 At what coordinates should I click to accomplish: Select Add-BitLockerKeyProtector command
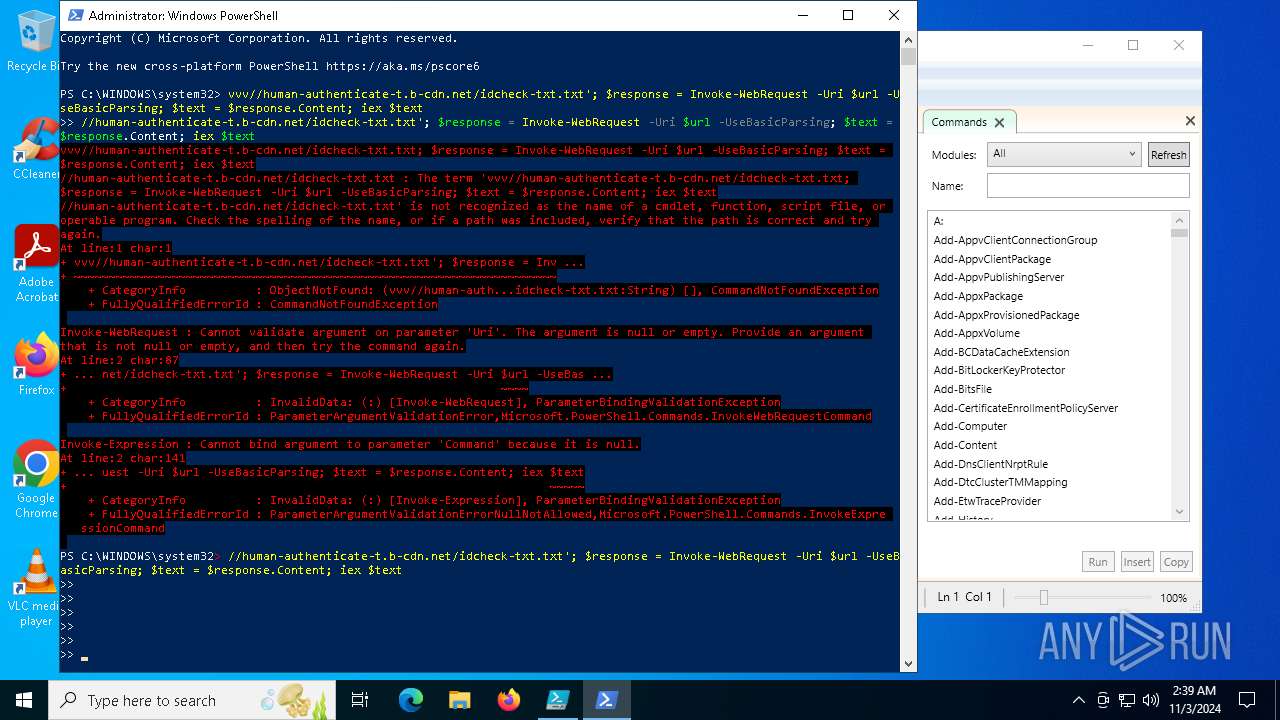pos(999,370)
